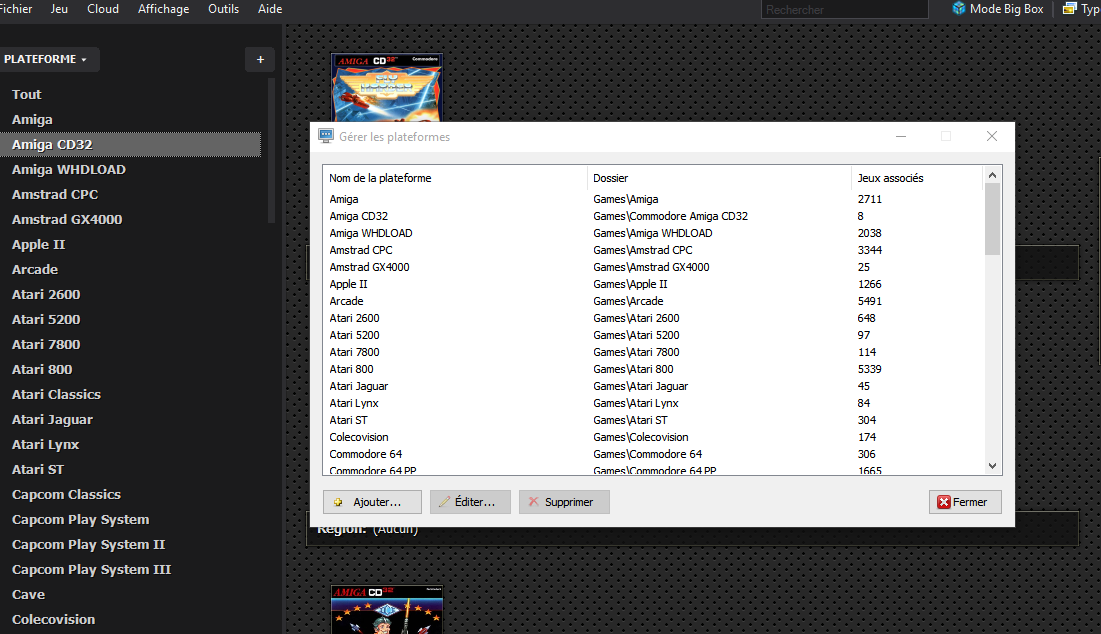Open the Cloud menu
This screenshot has width=1101, height=634.
pyautogui.click(x=103, y=8)
